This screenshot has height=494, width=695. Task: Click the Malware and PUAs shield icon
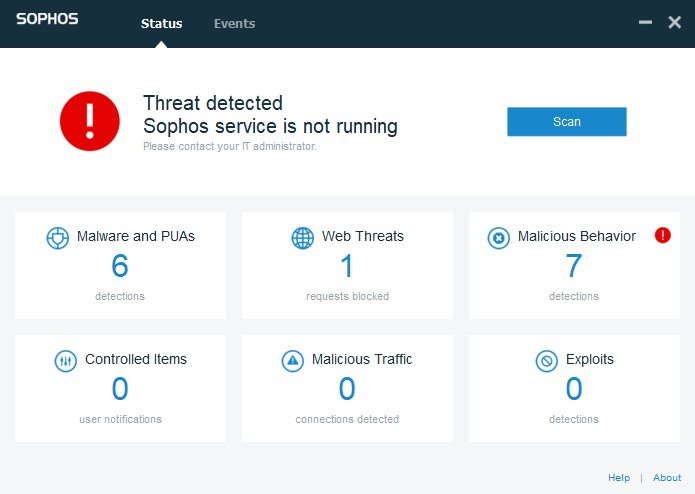[x=58, y=238]
